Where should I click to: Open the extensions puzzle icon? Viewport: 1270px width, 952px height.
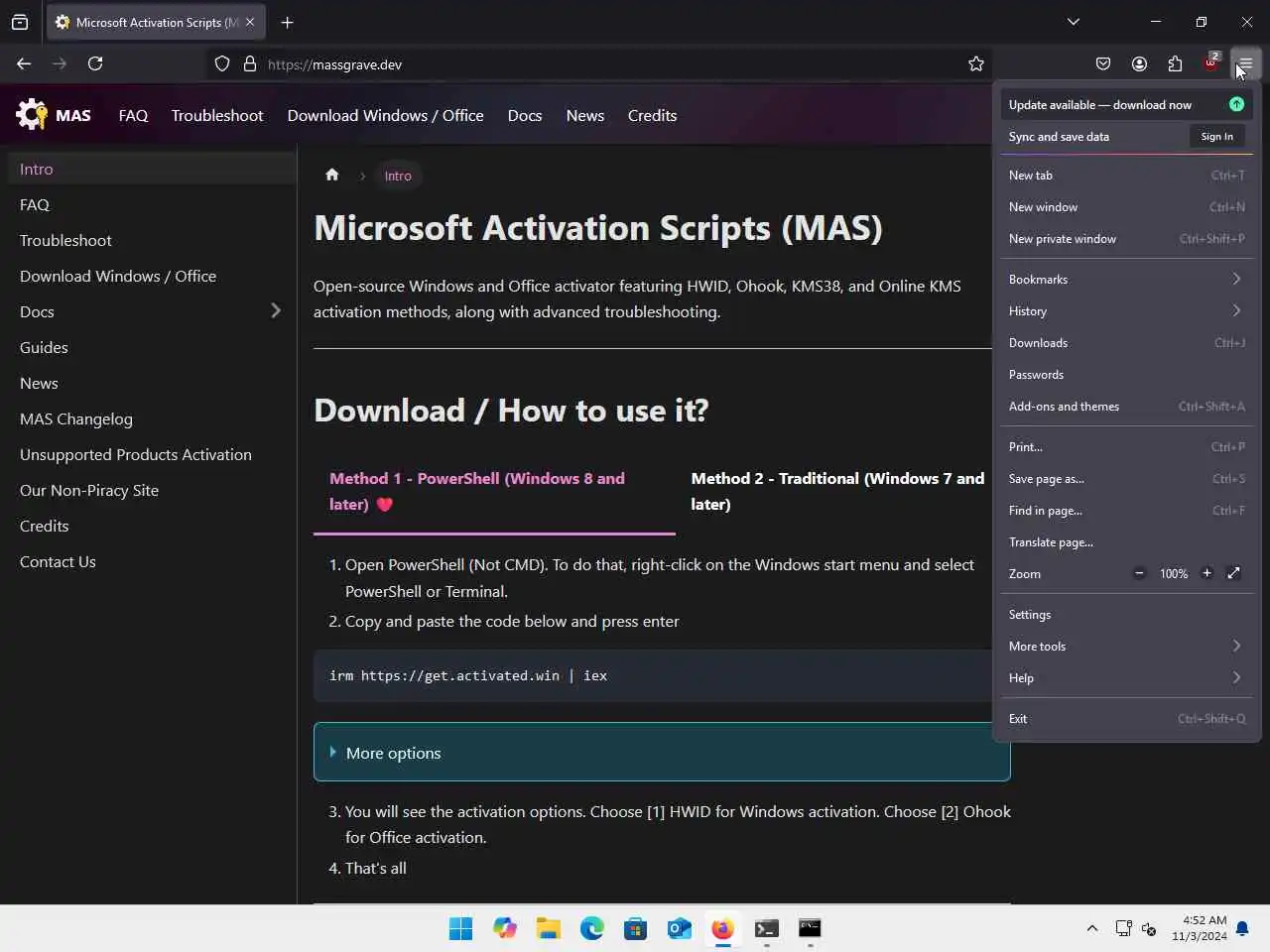pos(1175,63)
